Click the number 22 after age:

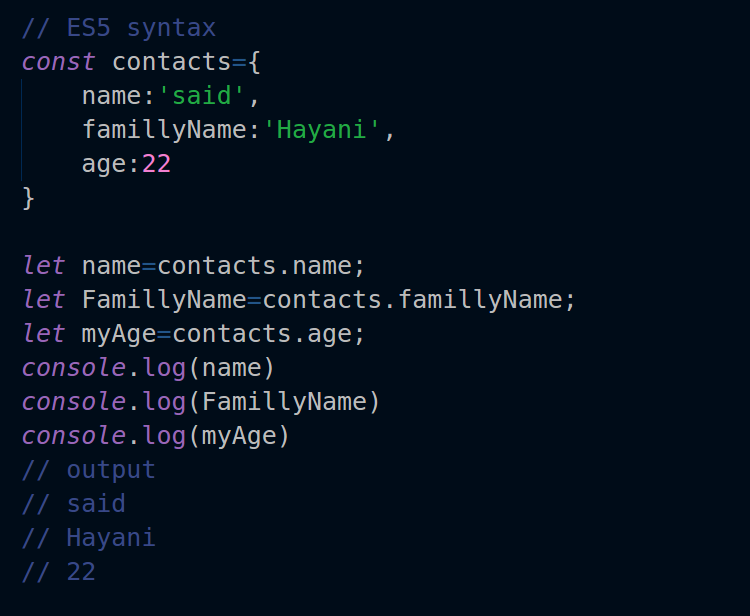(157, 163)
